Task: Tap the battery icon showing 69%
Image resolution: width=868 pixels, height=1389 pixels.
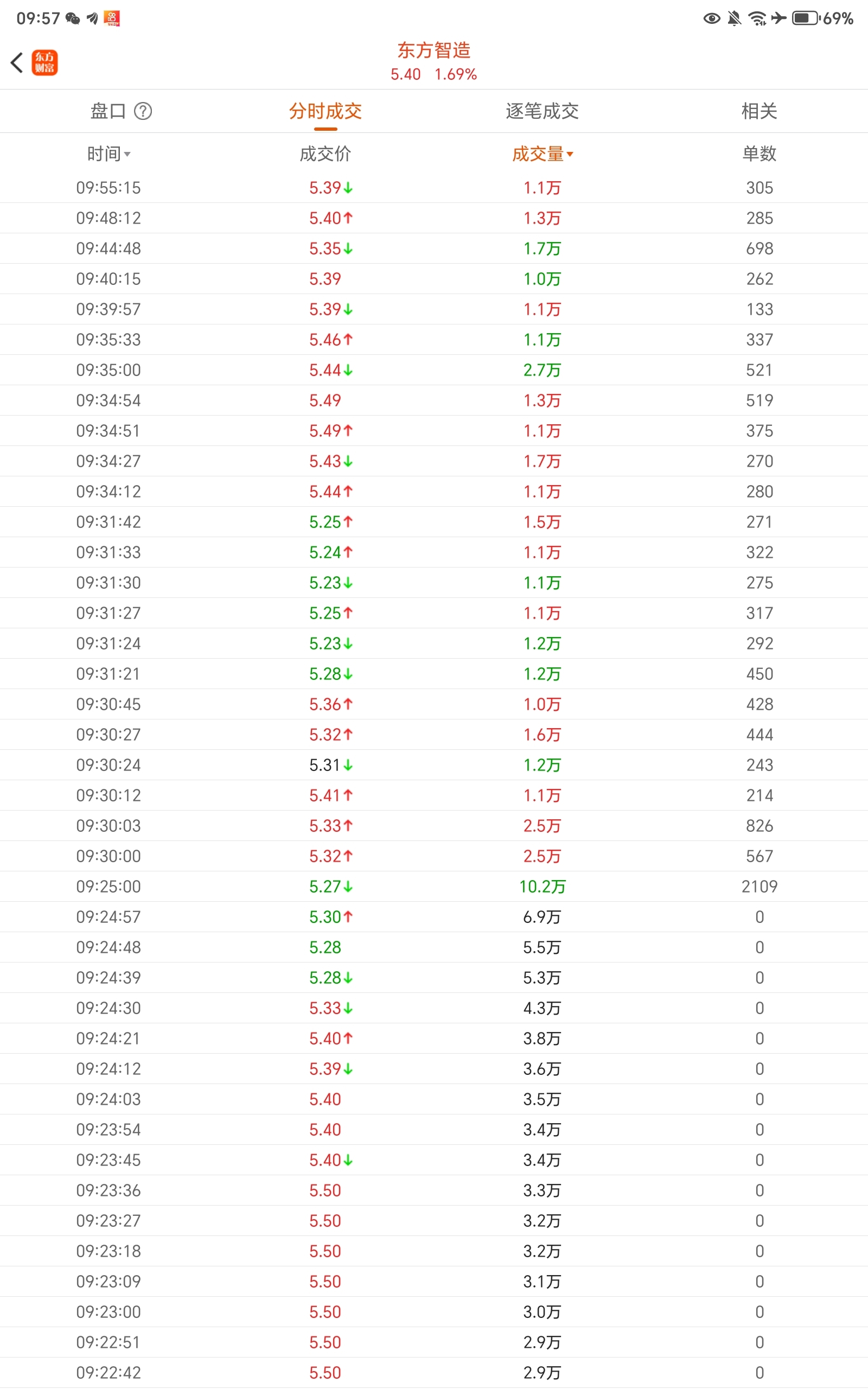Action: [807, 18]
